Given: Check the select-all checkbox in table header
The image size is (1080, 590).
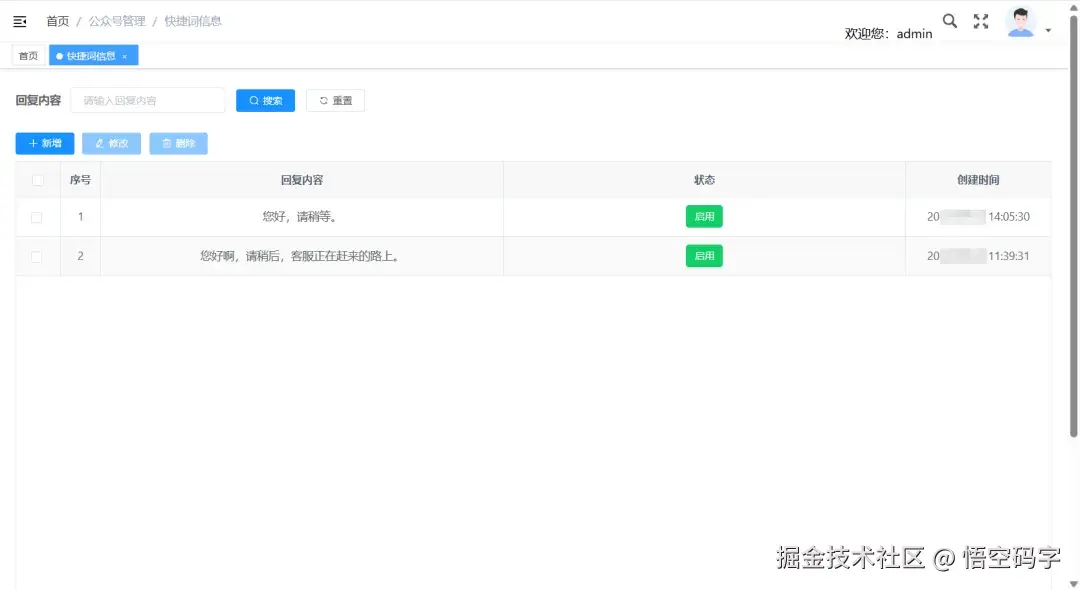Looking at the screenshot, I should [x=37, y=180].
